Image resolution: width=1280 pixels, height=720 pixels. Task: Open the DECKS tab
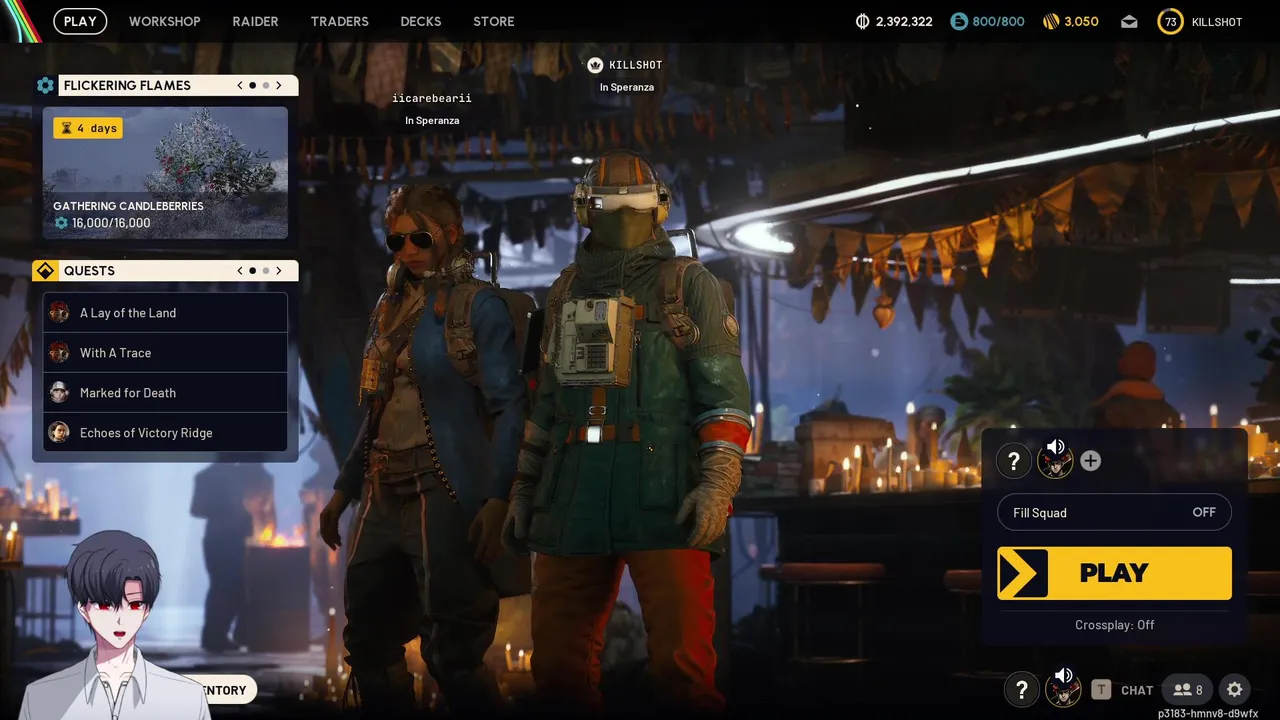(420, 21)
